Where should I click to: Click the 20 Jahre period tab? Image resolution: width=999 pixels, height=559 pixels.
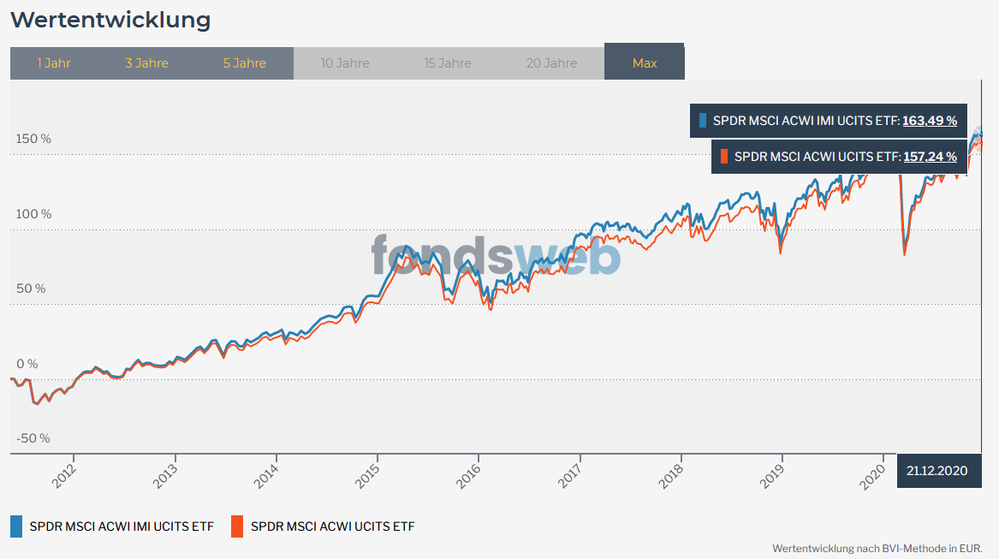552,63
